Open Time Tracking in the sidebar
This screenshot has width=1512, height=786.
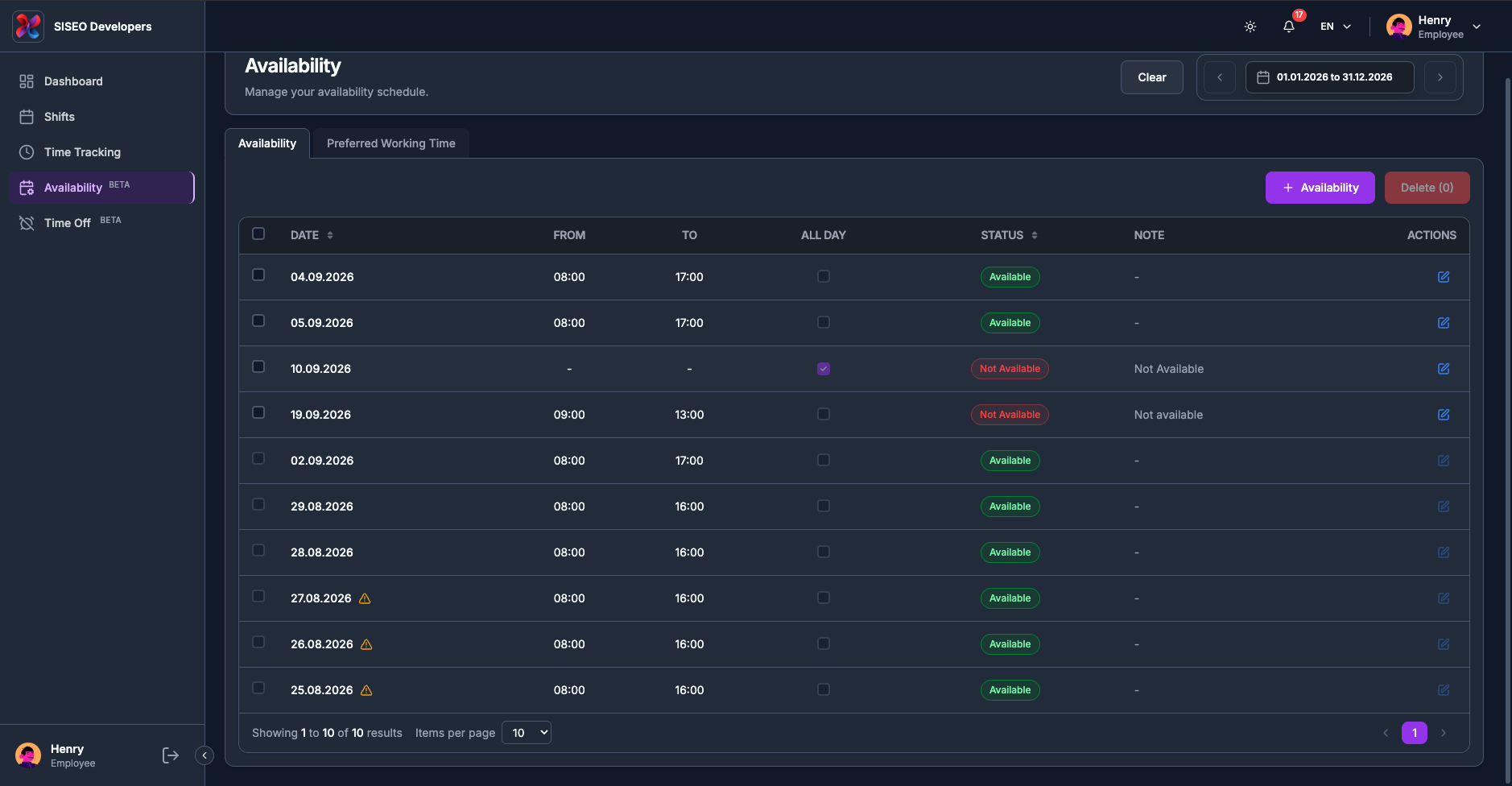pos(102,152)
